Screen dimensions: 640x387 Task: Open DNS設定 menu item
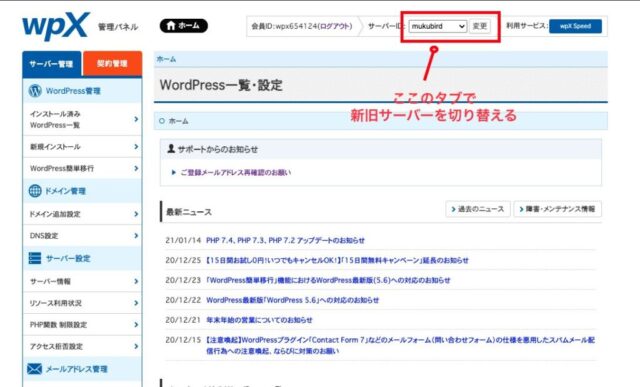coord(82,236)
